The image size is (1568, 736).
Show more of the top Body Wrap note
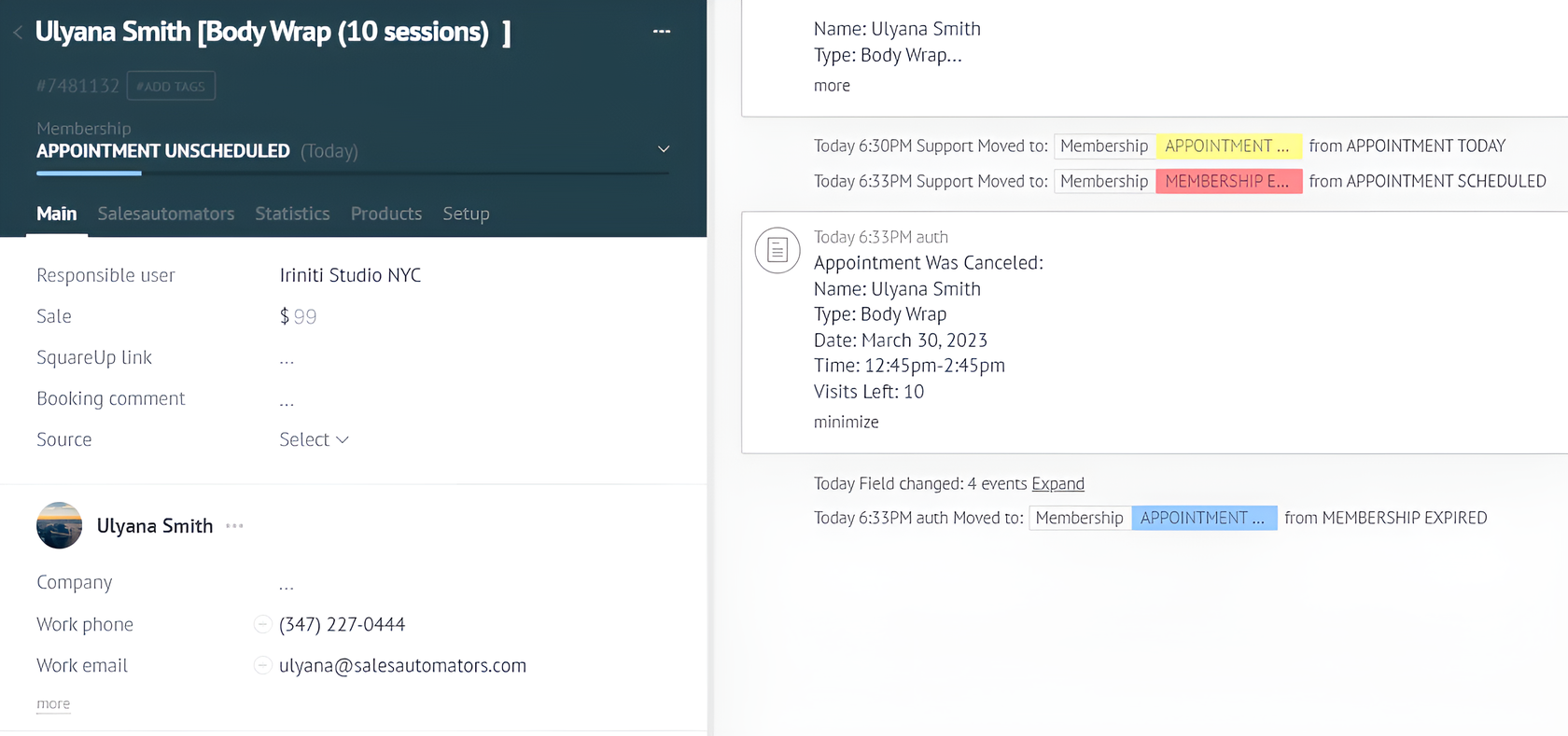[x=832, y=86]
